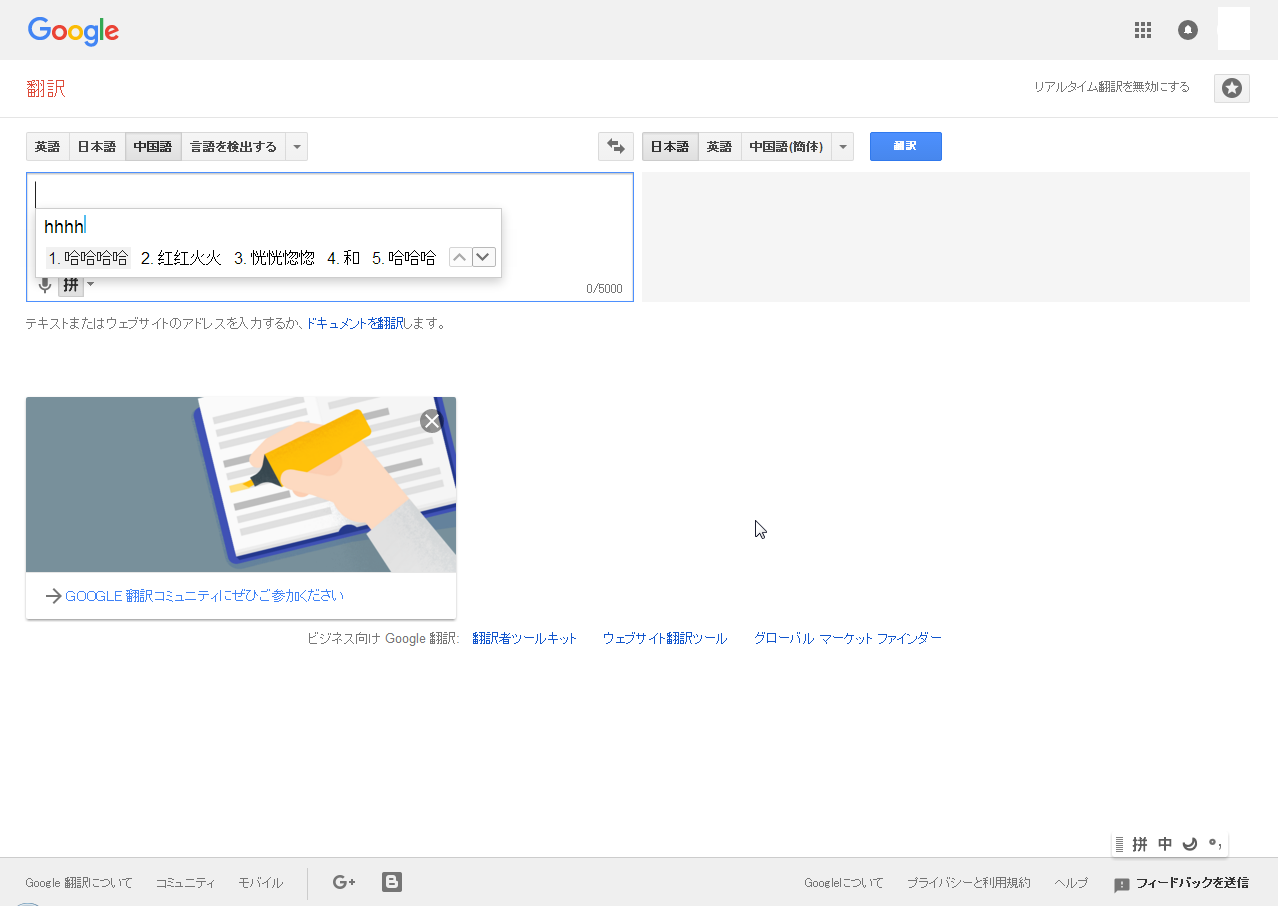Screen dimensions: 1280x906
Task: Select the 英語 source language tab
Action: (47, 146)
